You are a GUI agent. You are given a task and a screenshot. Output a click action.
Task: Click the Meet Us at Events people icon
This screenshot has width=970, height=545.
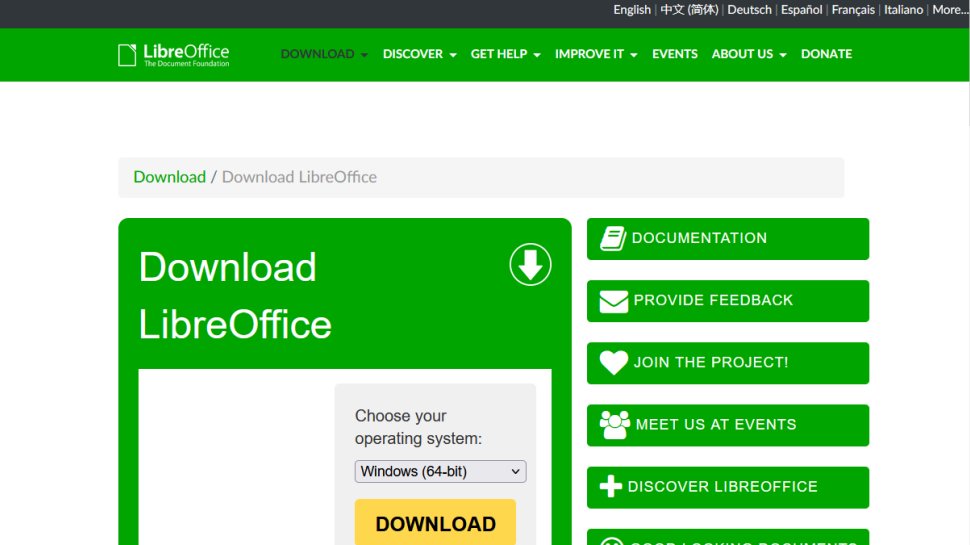pyautogui.click(x=615, y=425)
